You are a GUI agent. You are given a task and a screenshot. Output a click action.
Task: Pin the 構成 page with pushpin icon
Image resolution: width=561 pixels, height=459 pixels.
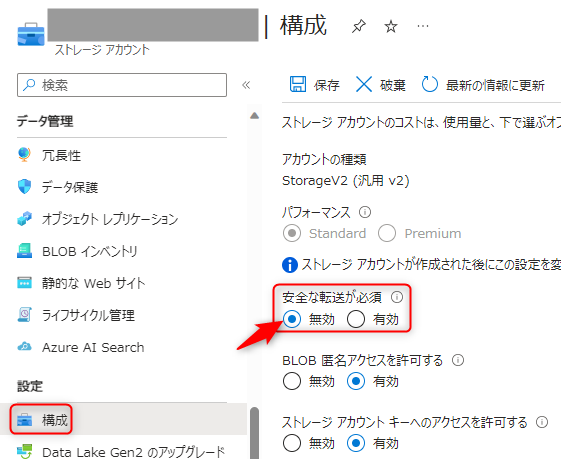click(358, 26)
